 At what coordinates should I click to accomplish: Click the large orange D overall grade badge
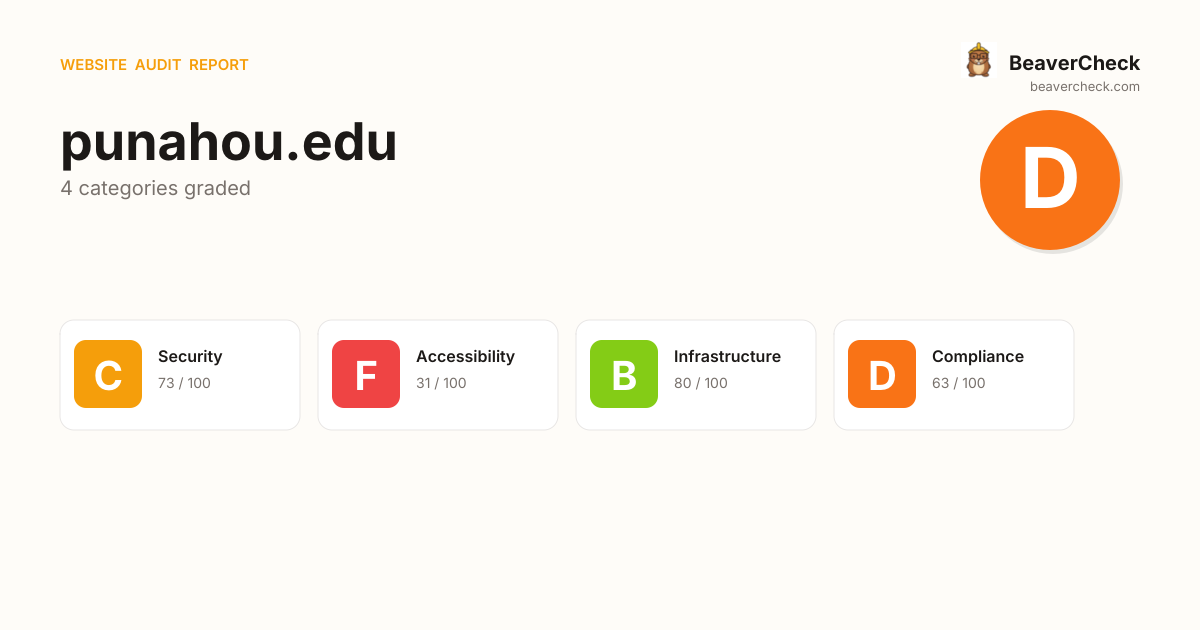click(x=1049, y=180)
